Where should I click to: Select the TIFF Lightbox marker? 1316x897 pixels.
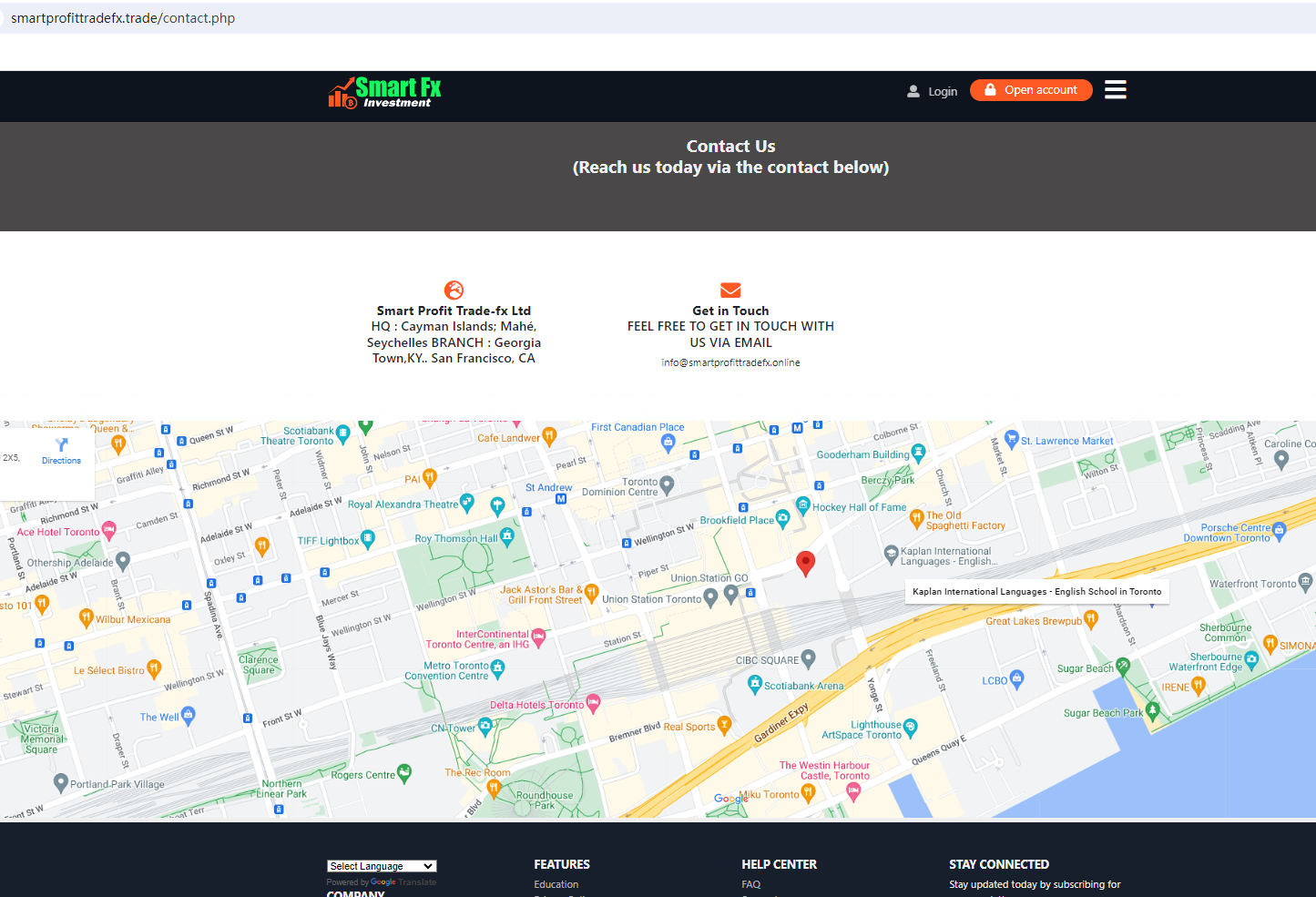(368, 538)
